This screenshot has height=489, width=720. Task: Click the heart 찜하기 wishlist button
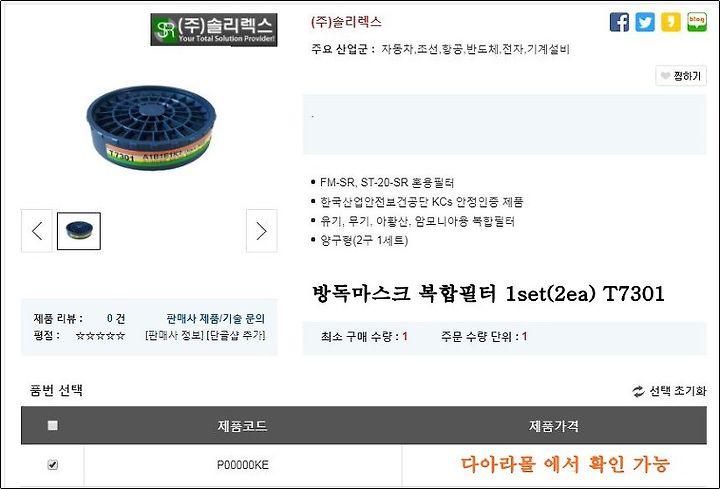point(681,76)
